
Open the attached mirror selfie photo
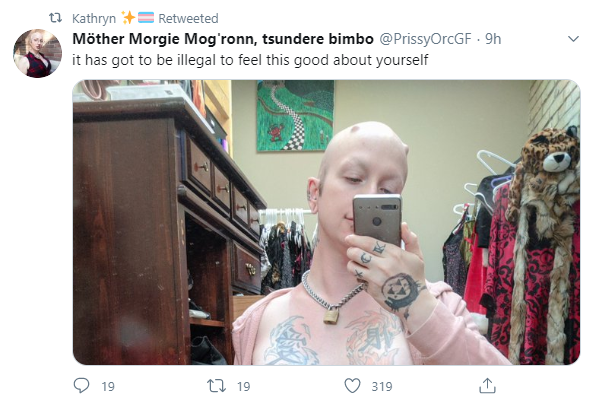tap(326, 222)
